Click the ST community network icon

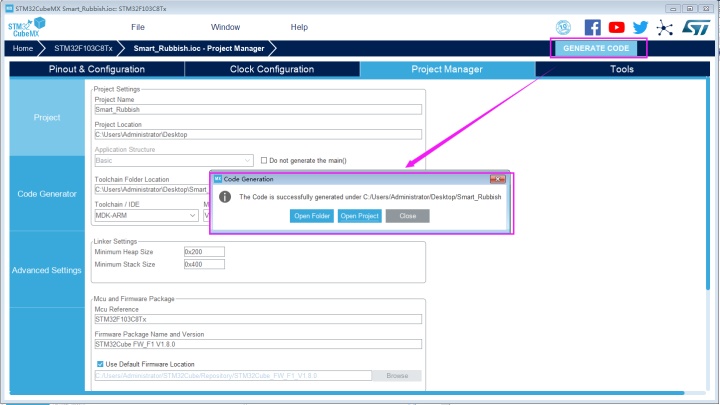coord(664,28)
